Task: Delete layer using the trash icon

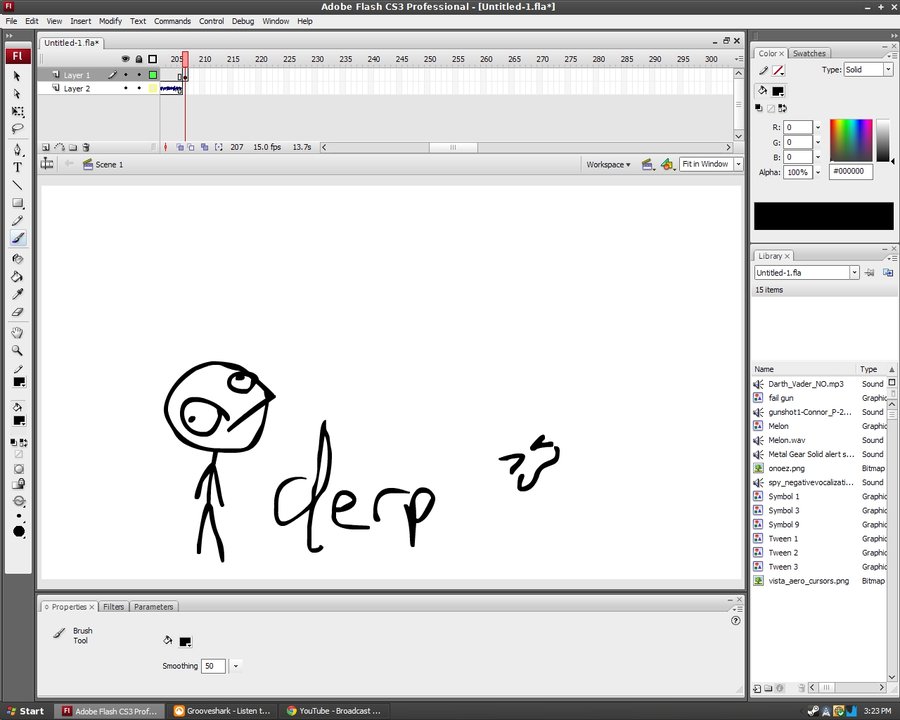Action: (86, 147)
